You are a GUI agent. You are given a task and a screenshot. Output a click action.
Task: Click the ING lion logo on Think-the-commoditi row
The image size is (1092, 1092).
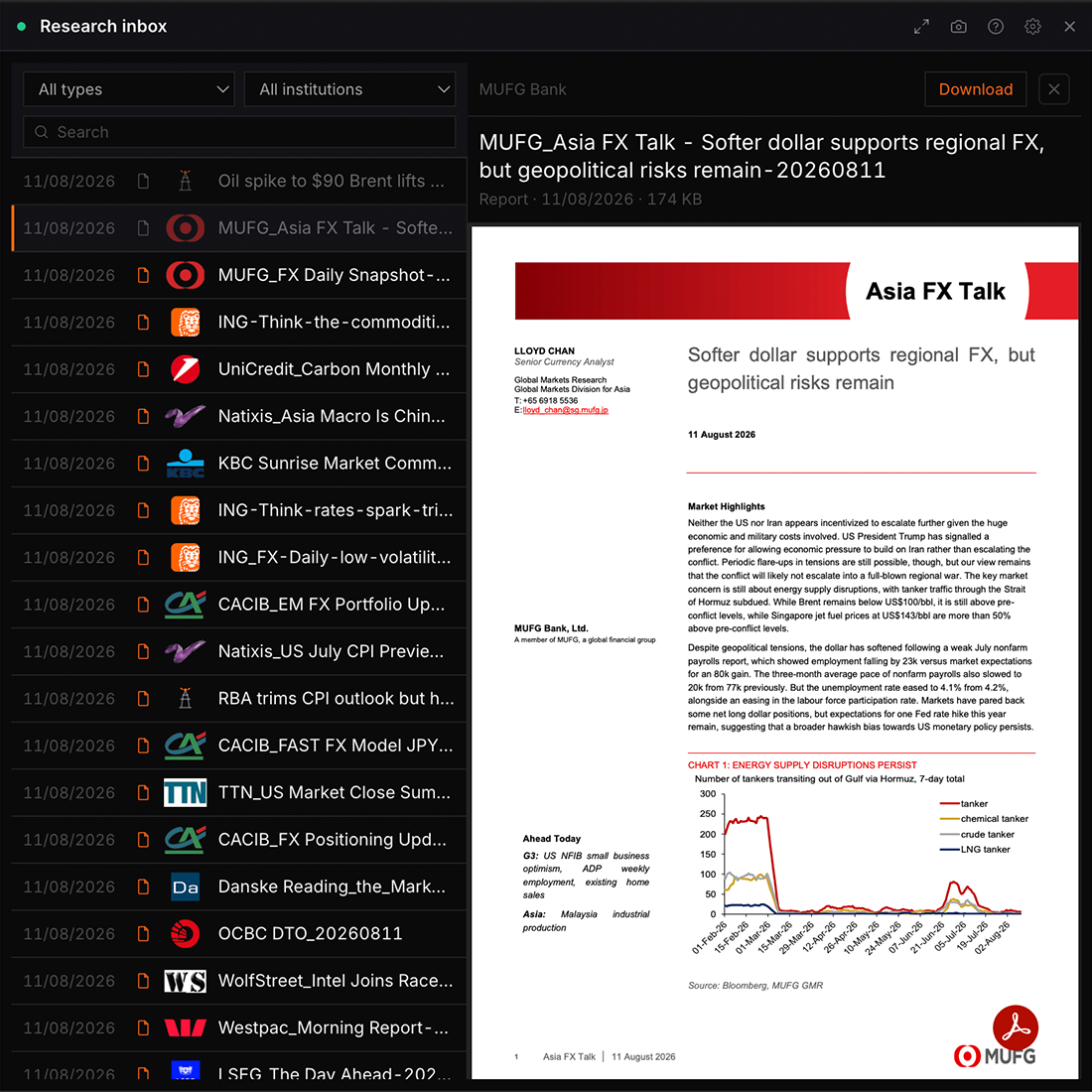pyautogui.click(x=186, y=323)
